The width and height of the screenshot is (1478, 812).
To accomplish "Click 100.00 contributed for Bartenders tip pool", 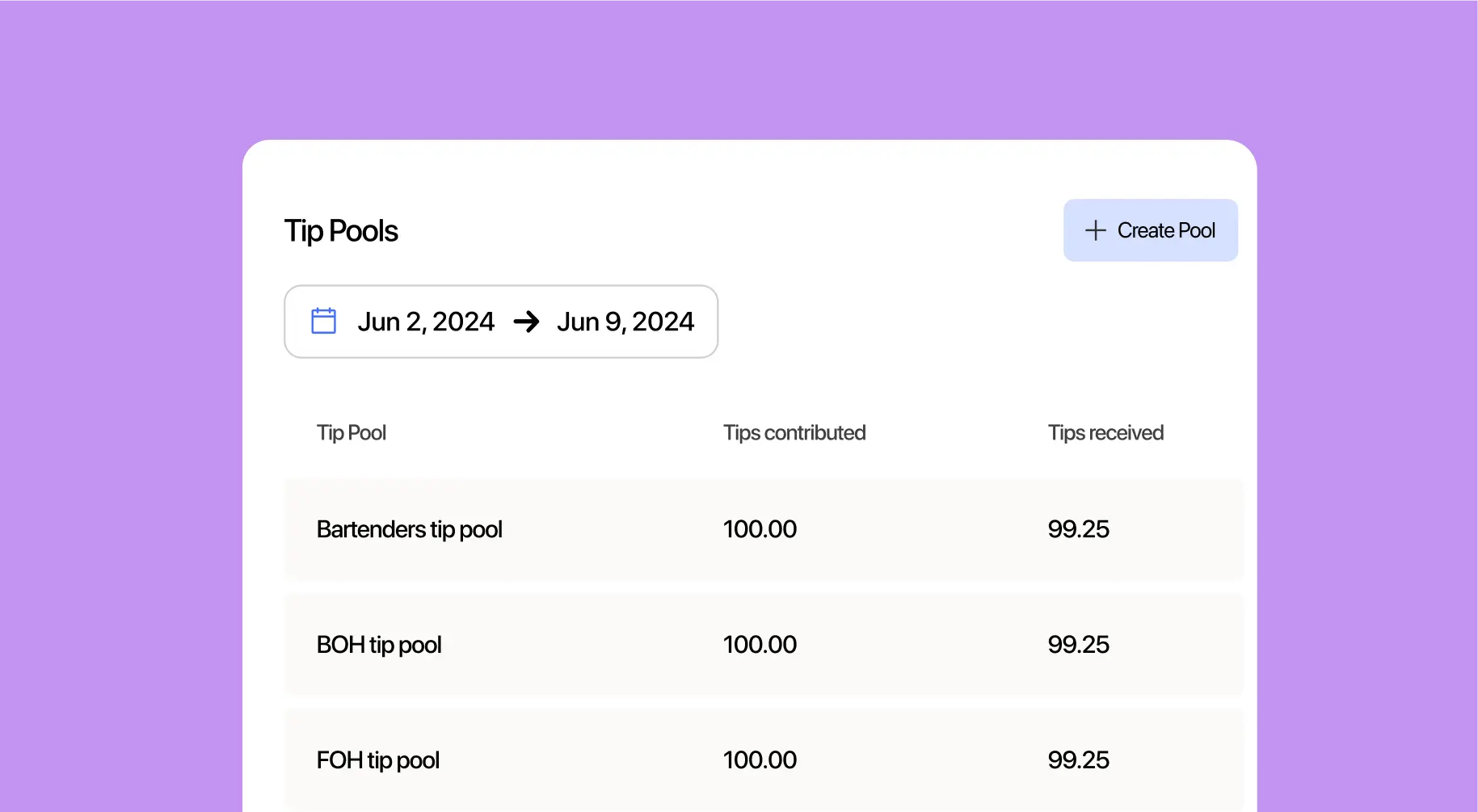I will (x=760, y=529).
